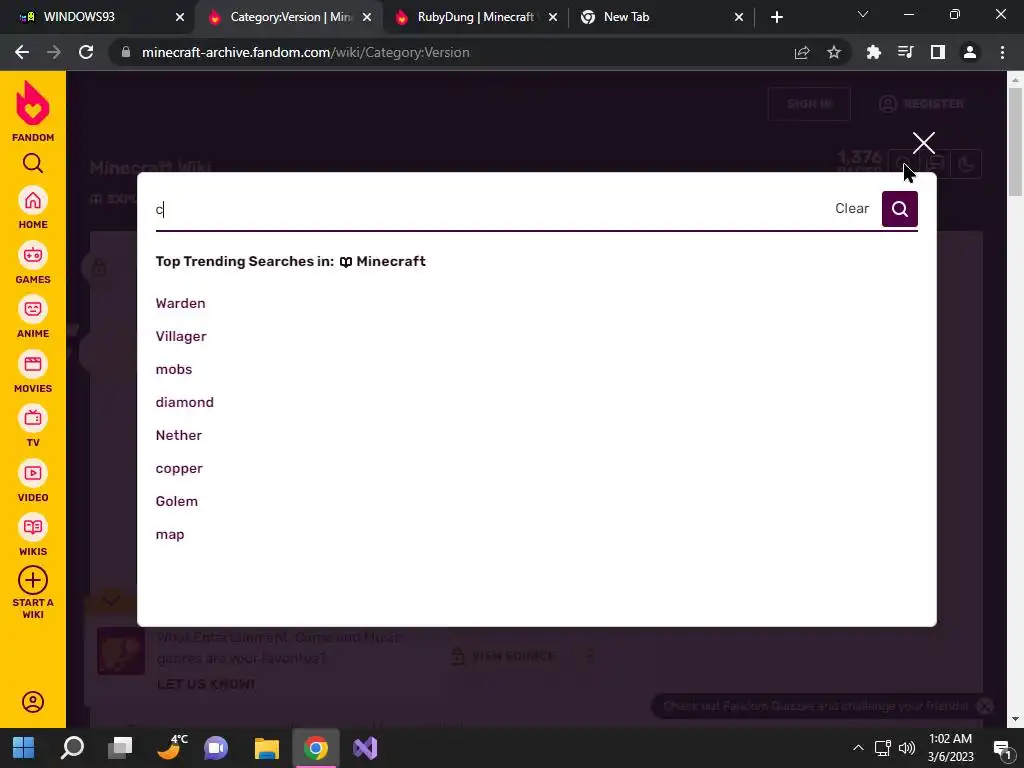Focus the search input field

tap(490, 209)
